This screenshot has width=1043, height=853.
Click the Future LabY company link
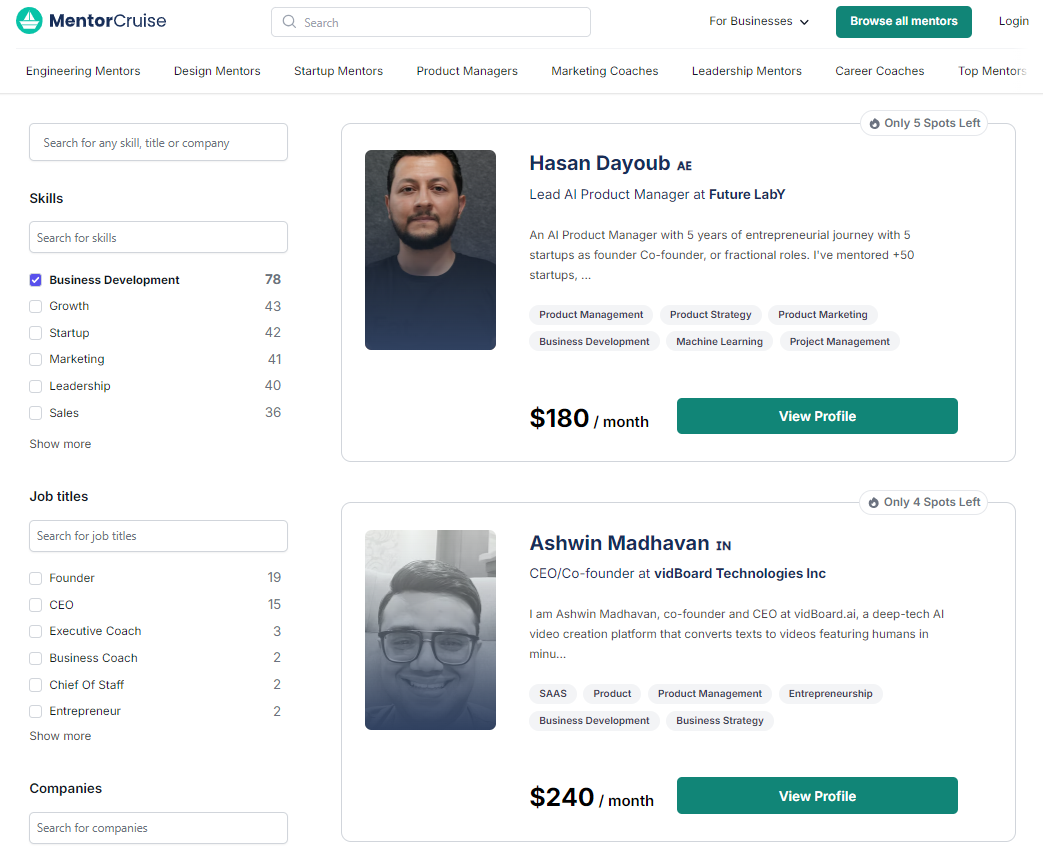tap(747, 194)
